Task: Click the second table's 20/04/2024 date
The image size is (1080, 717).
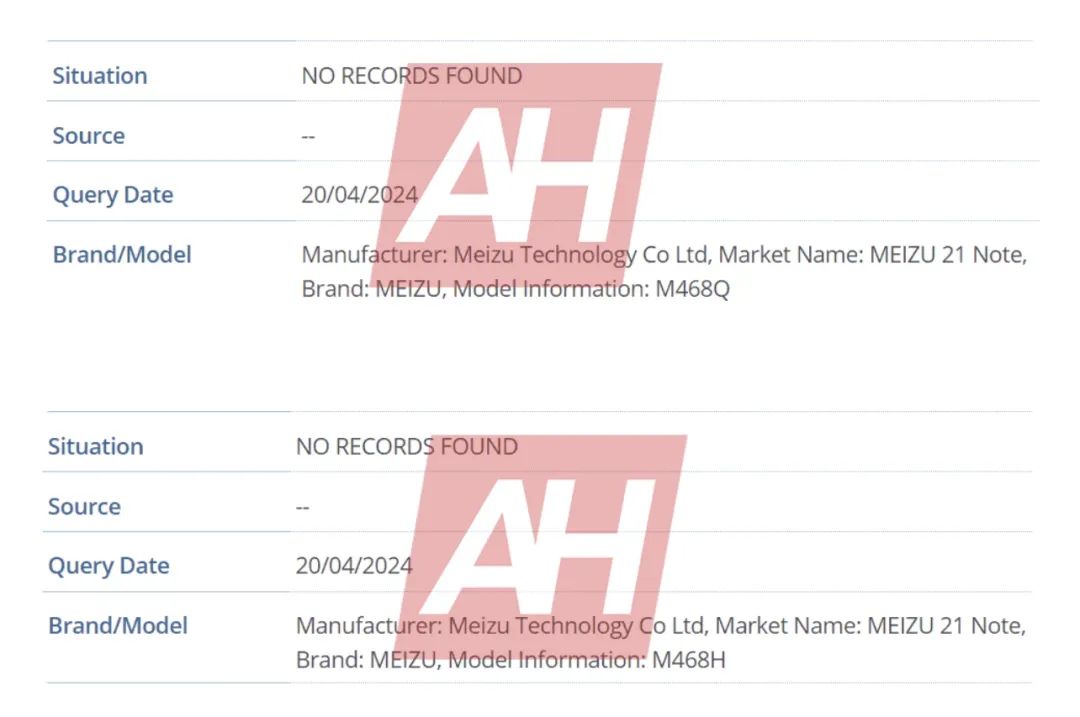Action: 354,566
